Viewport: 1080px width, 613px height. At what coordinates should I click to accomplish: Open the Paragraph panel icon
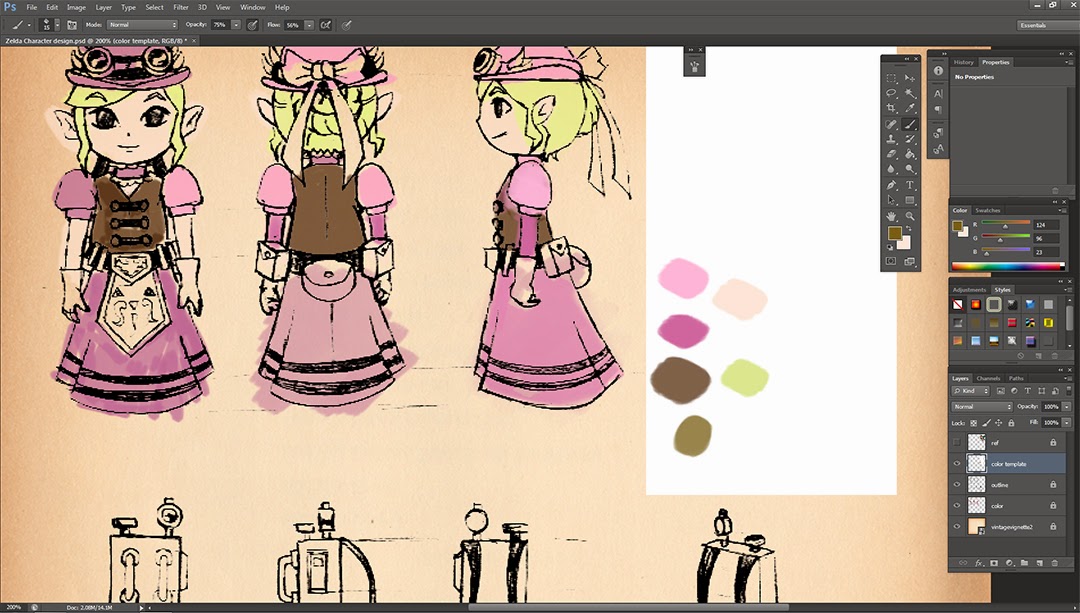tap(938, 110)
